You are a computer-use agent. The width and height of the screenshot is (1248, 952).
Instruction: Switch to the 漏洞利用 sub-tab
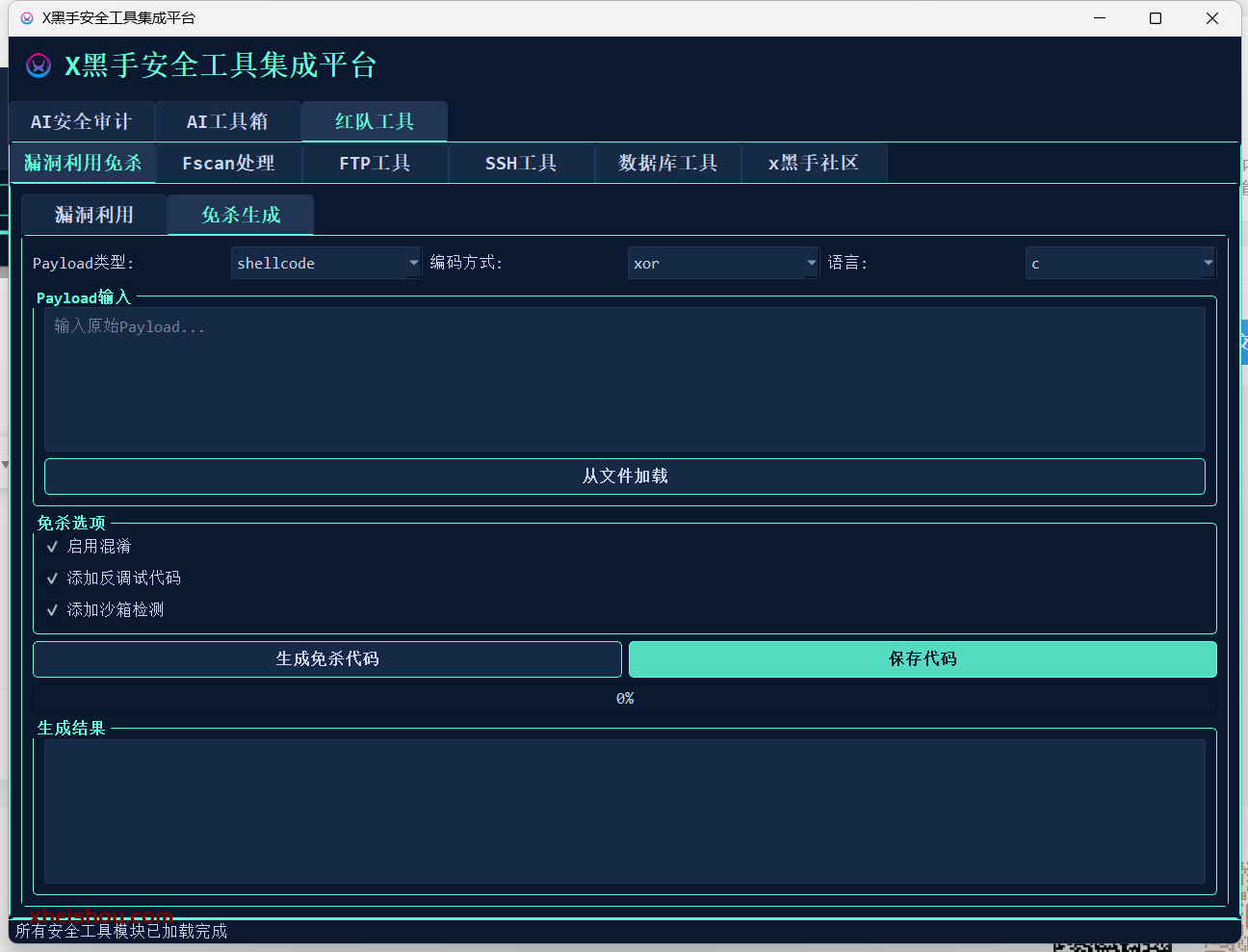(92, 214)
